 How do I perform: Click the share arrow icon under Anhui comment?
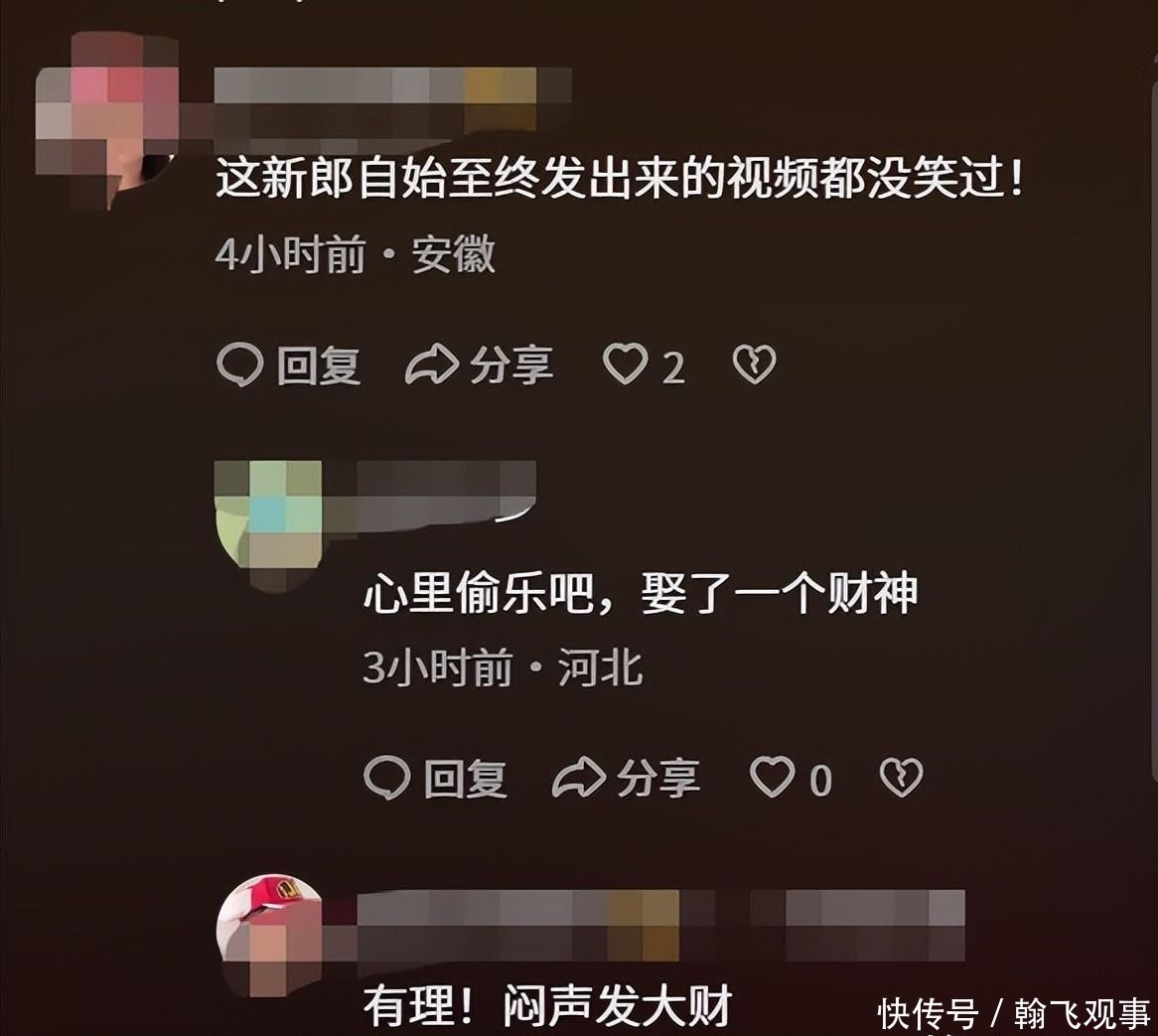click(432, 365)
